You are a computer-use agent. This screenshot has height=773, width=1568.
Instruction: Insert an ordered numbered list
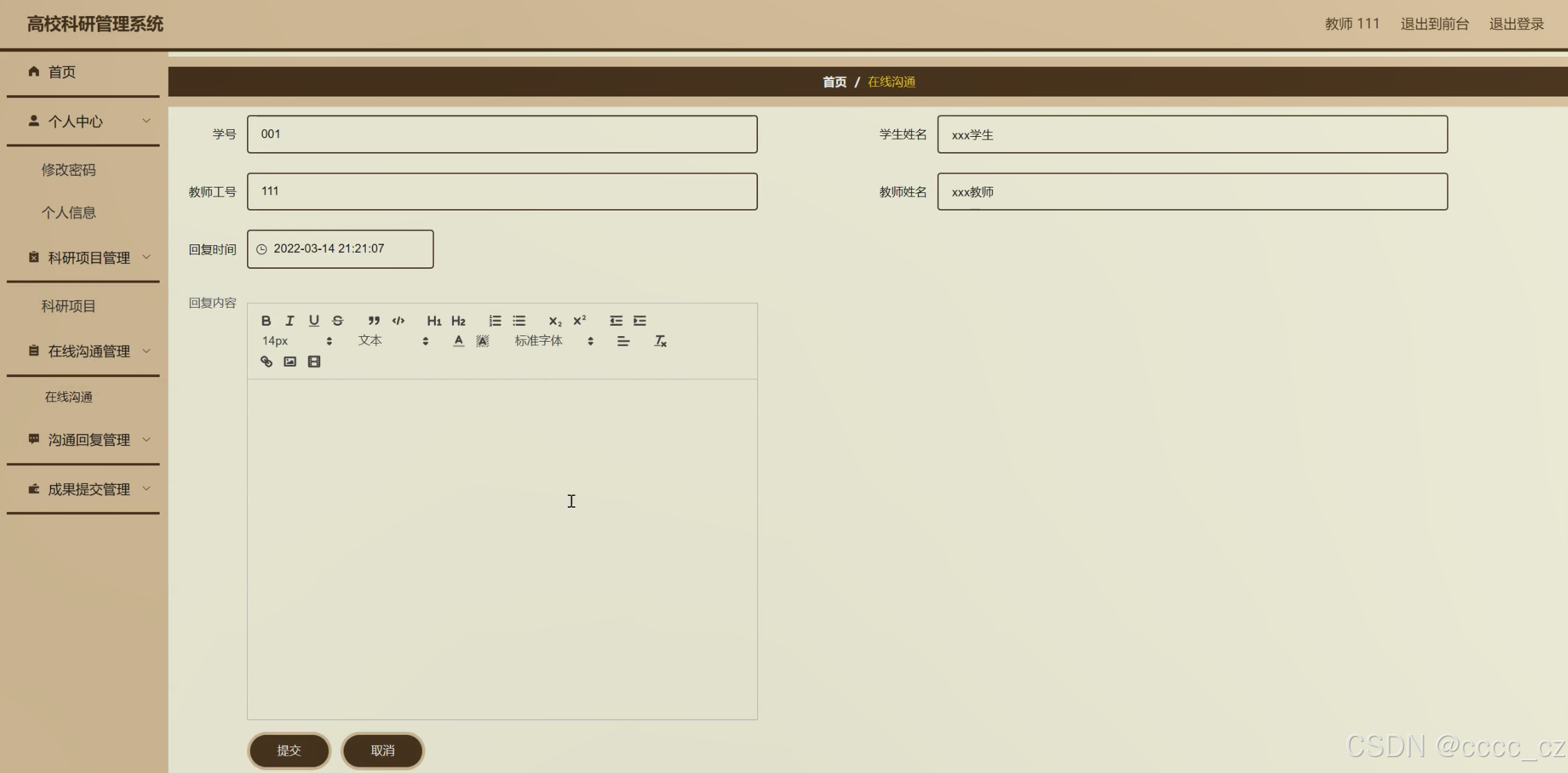tap(495, 321)
